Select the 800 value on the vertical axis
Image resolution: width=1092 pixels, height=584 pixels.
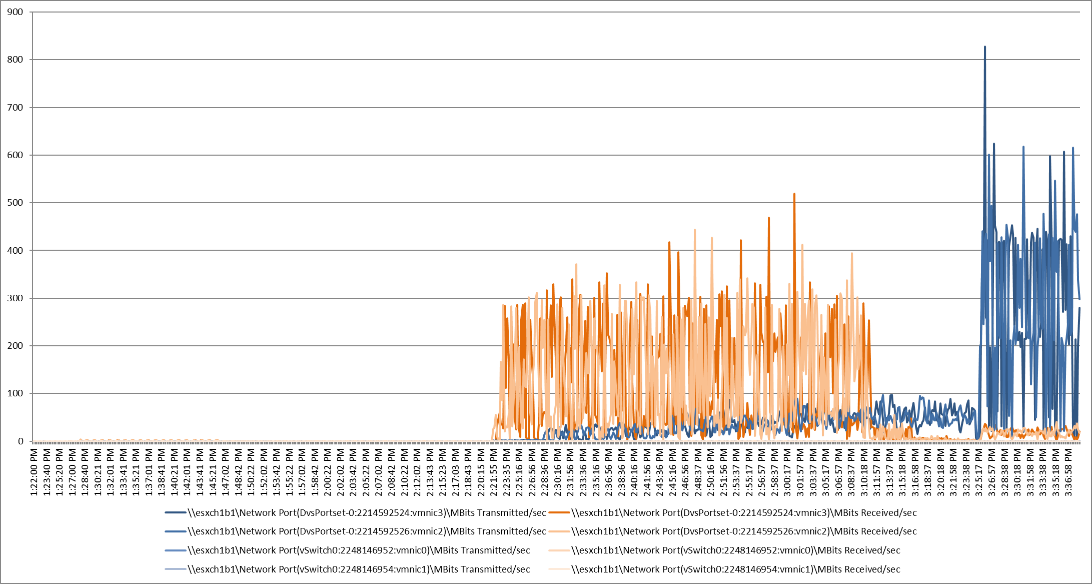point(15,60)
